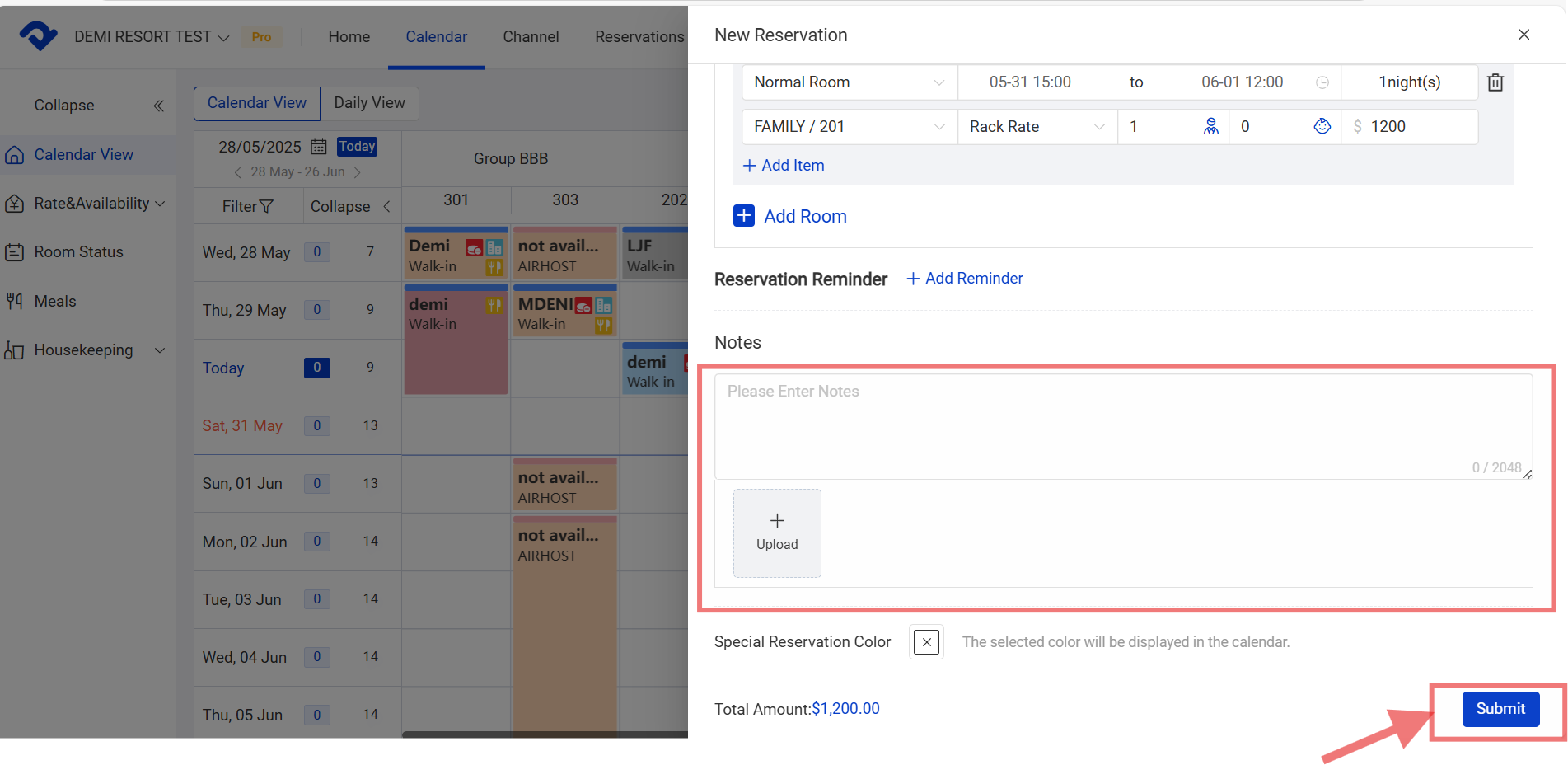Click the adult guest icon
The width and height of the screenshot is (1568, 765).
(x=1210, y=126)
